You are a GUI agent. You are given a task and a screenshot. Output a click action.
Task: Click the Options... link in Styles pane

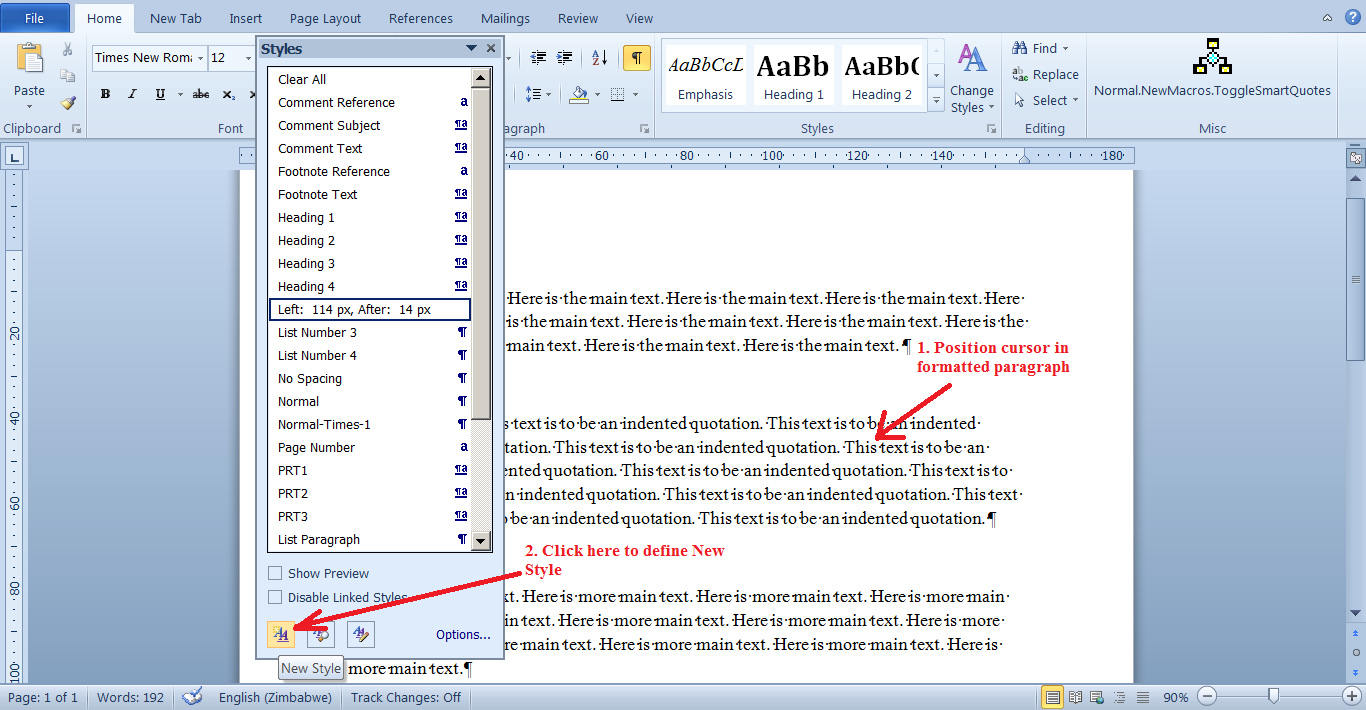click(463, 635)
